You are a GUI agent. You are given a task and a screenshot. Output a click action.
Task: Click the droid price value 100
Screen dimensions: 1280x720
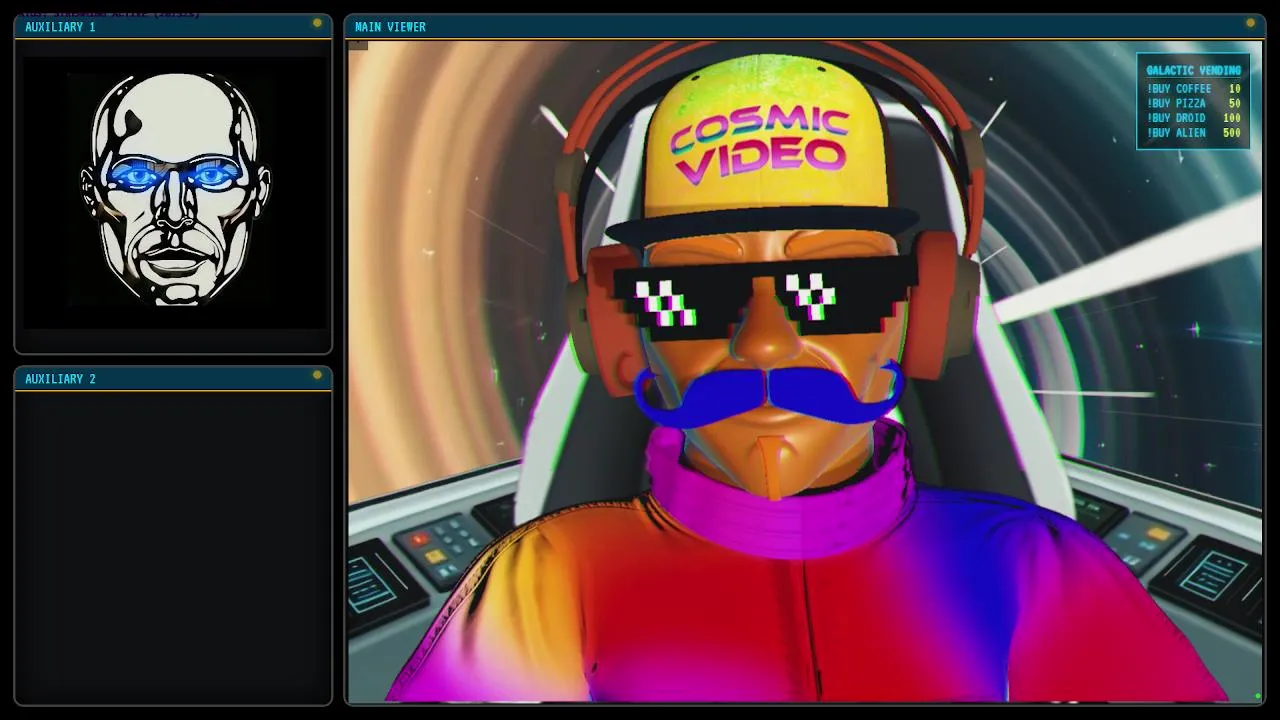(x=1232, y=118)
